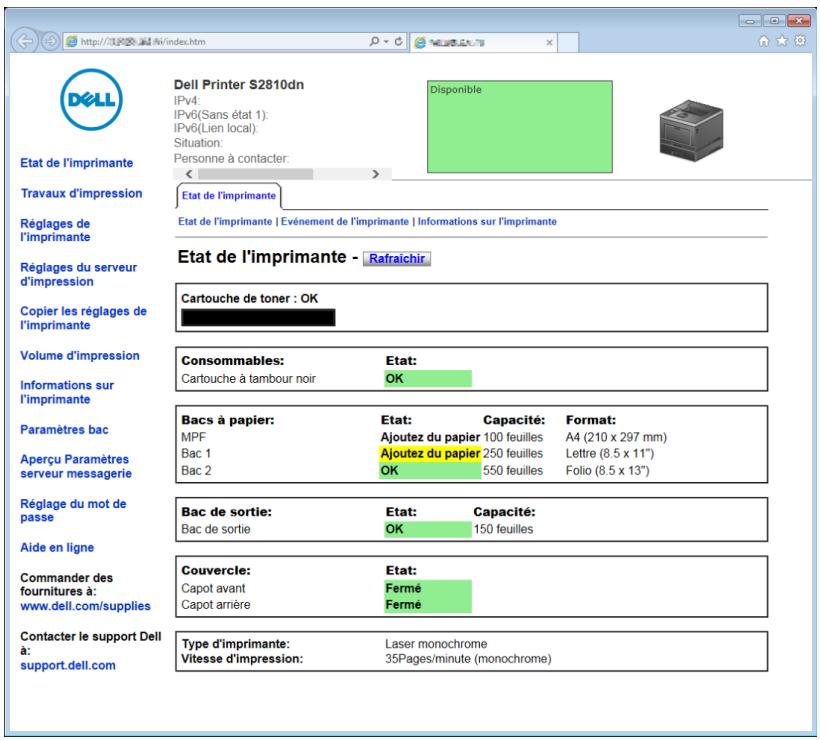The height and width of the screenshot is (740, 820).
Task: Click '35Pages/minute (monochrome)' speed value
Action: point(468,659)
